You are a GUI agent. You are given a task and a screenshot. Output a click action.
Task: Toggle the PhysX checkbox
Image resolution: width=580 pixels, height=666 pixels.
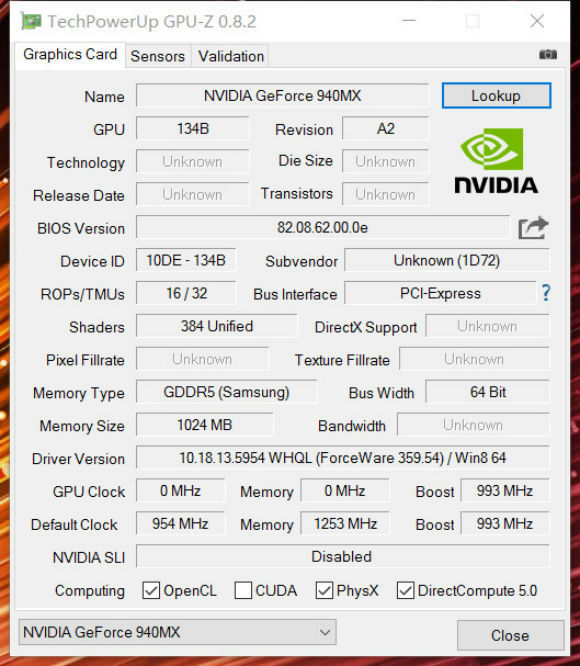(324, 590)
